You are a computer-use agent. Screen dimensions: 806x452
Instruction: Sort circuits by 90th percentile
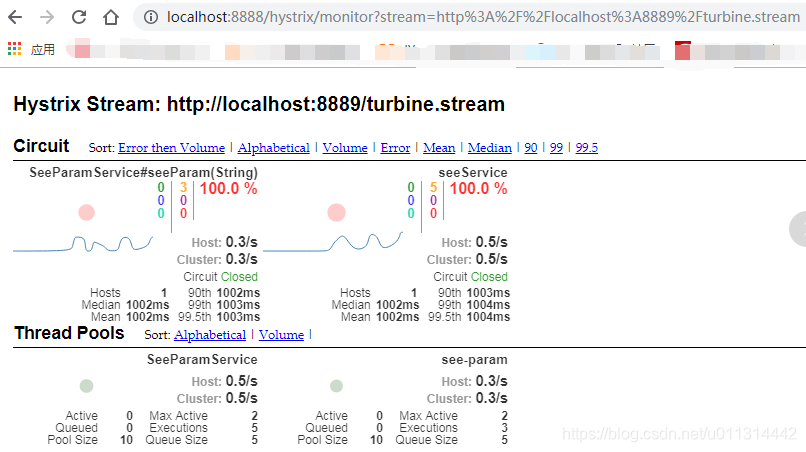[530, 148]
